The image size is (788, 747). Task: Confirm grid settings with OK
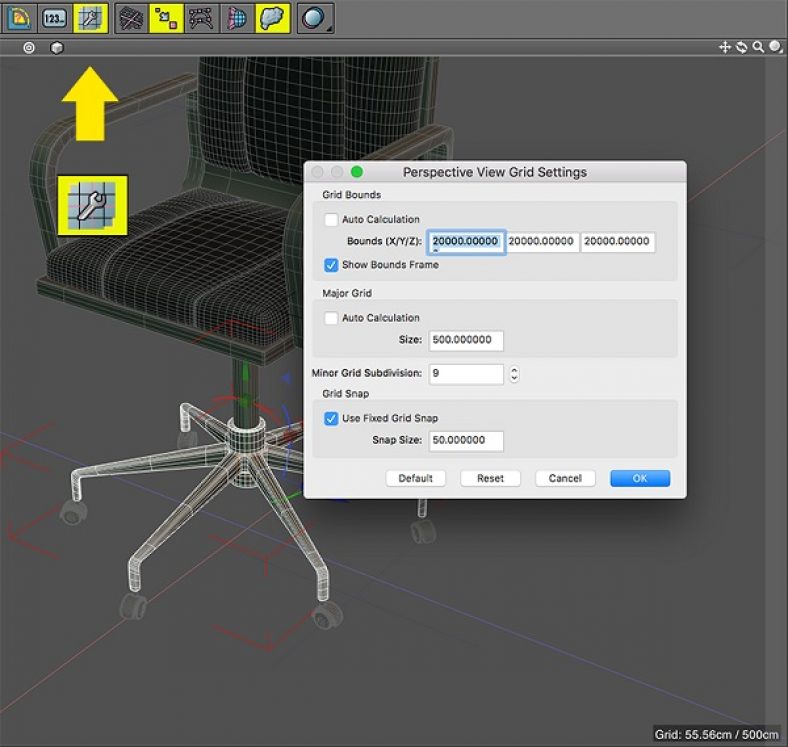click(640, 478)
